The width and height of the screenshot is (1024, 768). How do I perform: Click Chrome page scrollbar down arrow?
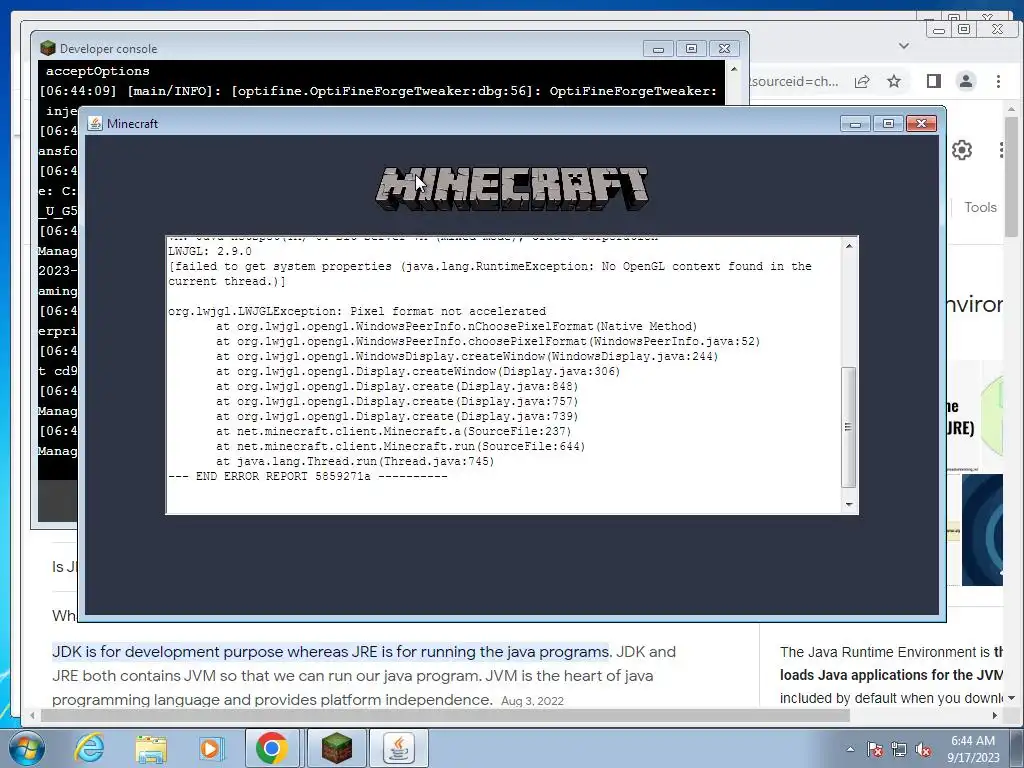coord(1011,697)
